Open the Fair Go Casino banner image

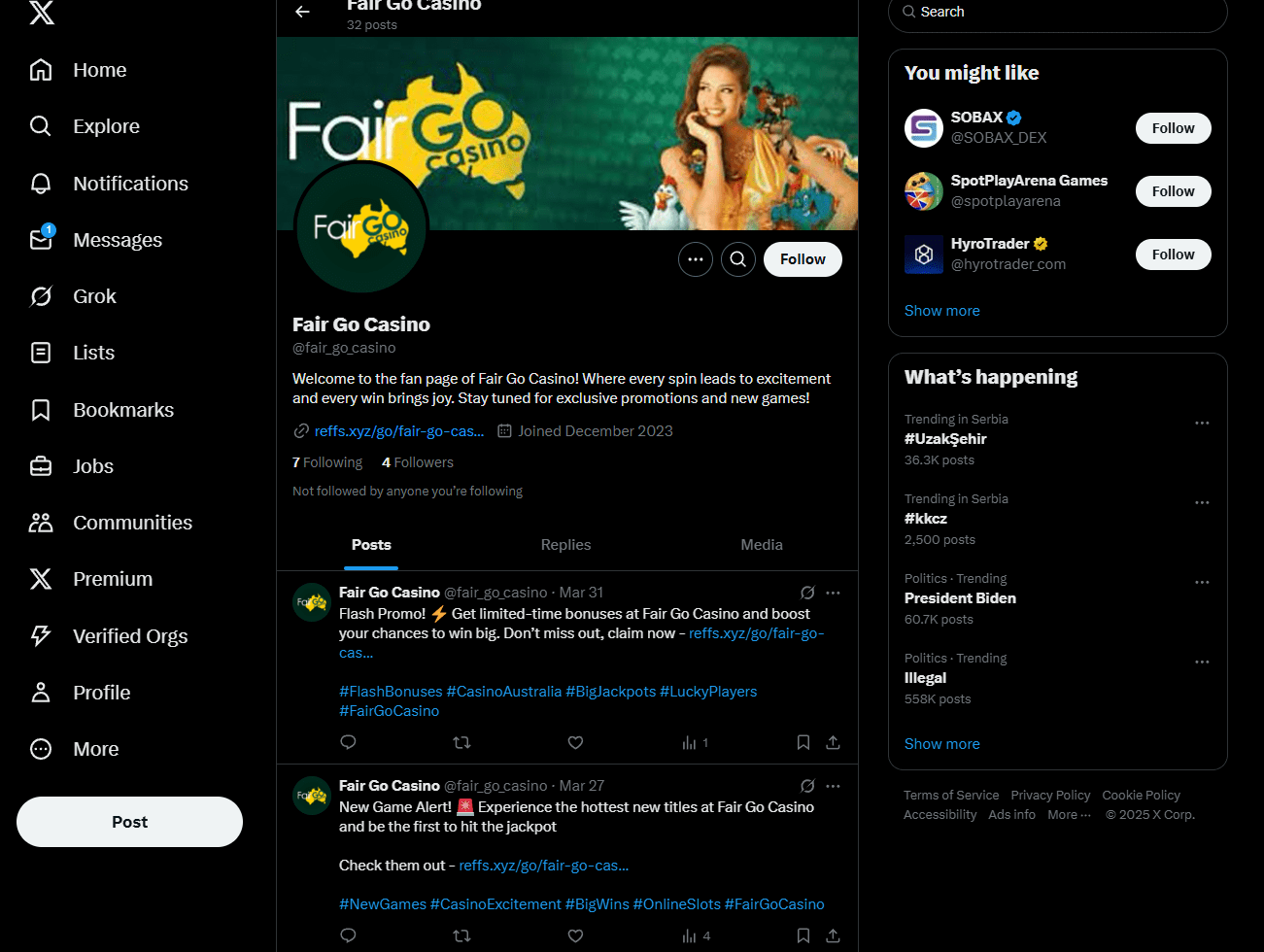(567, 133)
